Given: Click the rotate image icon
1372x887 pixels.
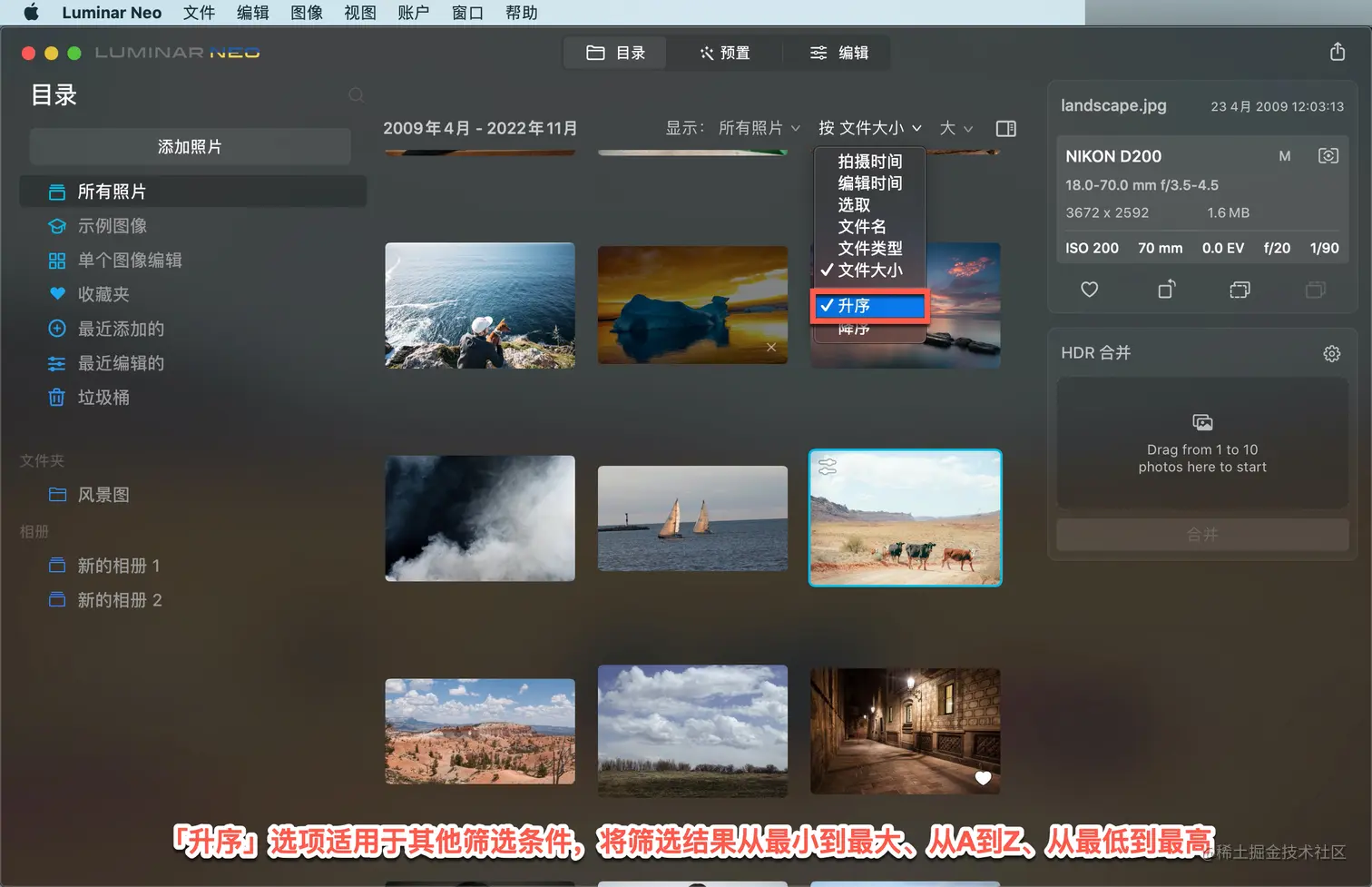Looking at the screenshot, I should coord(1167,290).
